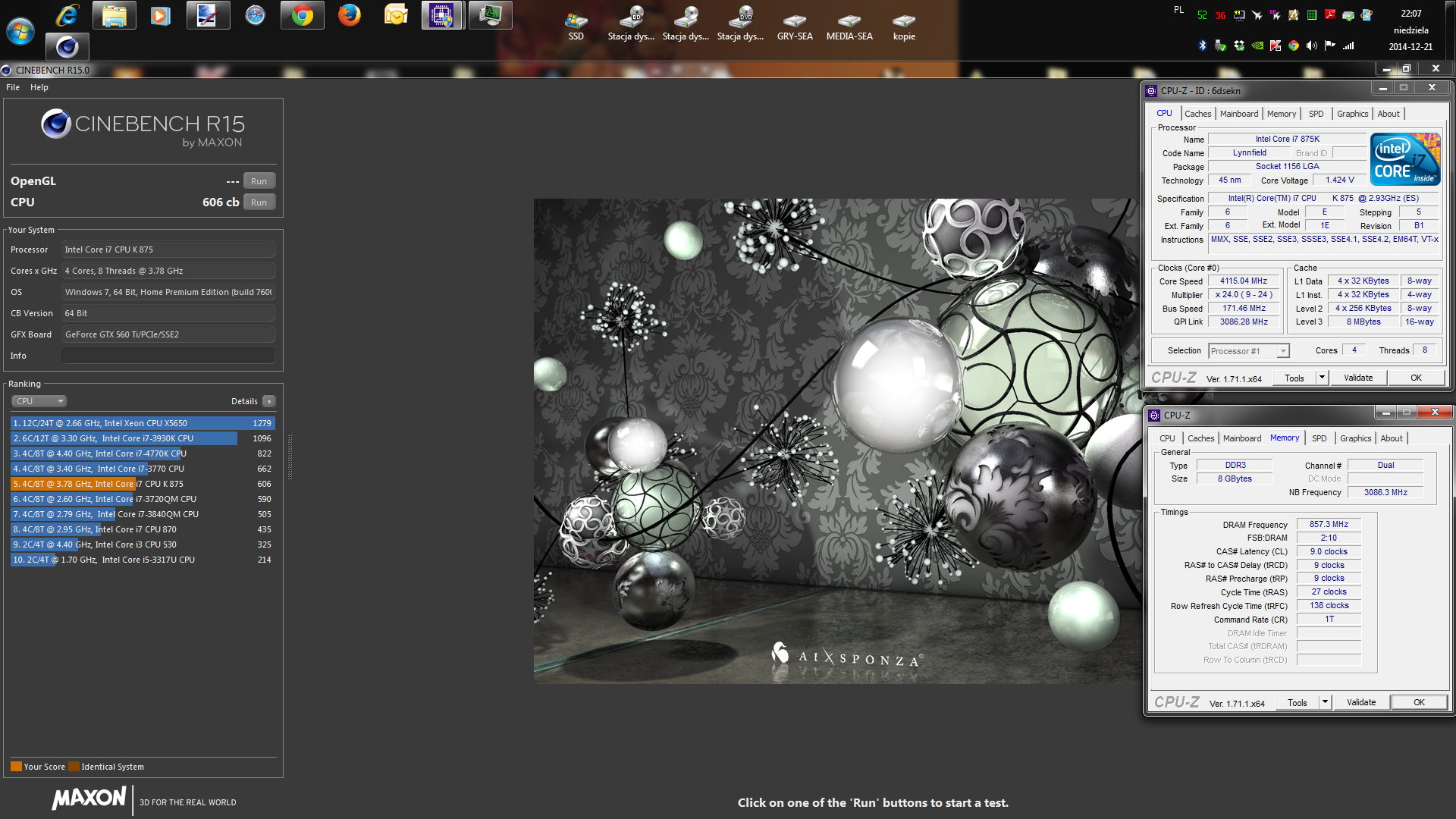The width and height of the screenshot is (1456, 819).
Task: Select ranking entry Core i7-4770K CPU
Action: 143,453
